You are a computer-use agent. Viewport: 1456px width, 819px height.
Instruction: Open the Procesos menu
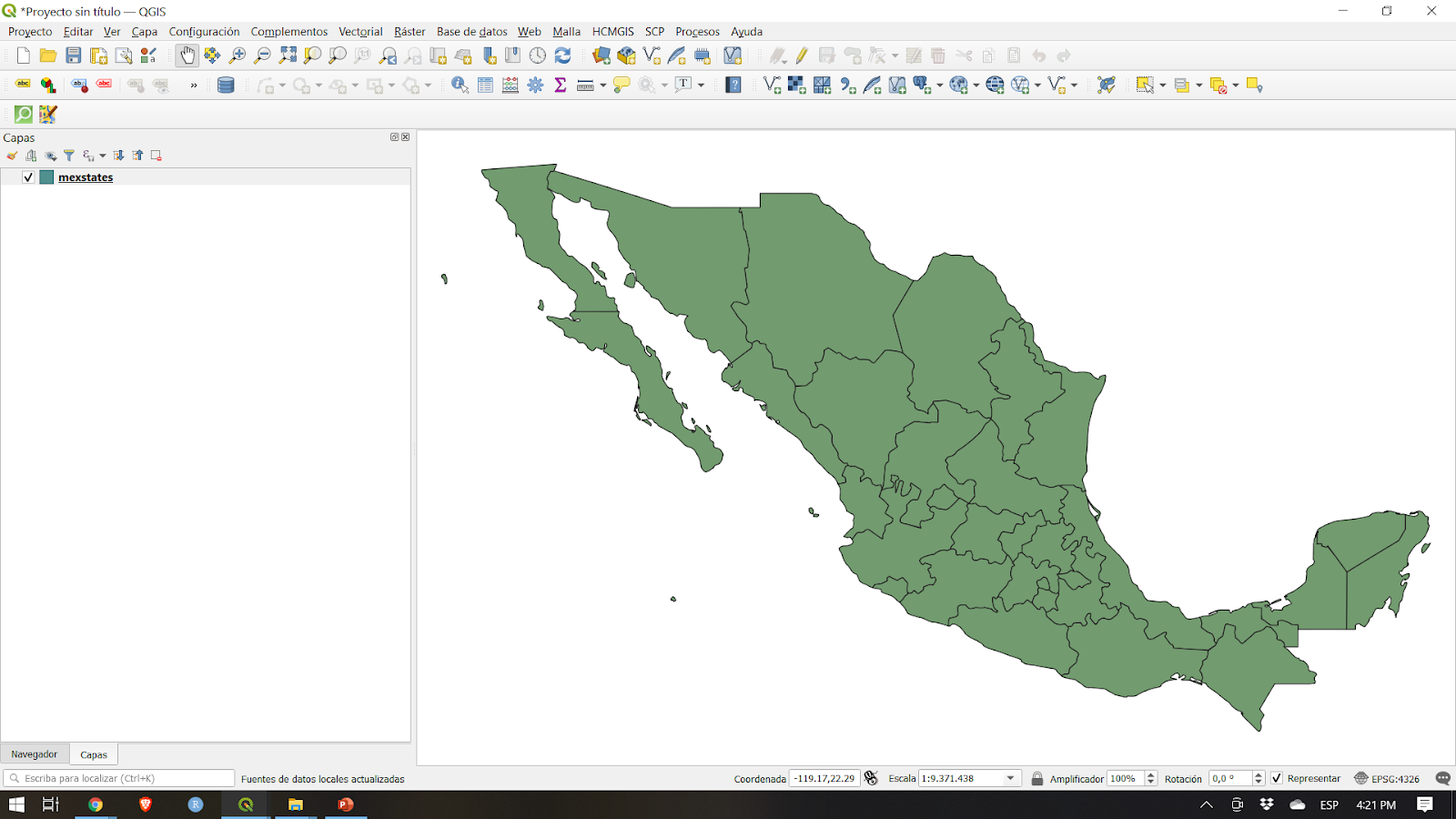click(x=697, y=32)
